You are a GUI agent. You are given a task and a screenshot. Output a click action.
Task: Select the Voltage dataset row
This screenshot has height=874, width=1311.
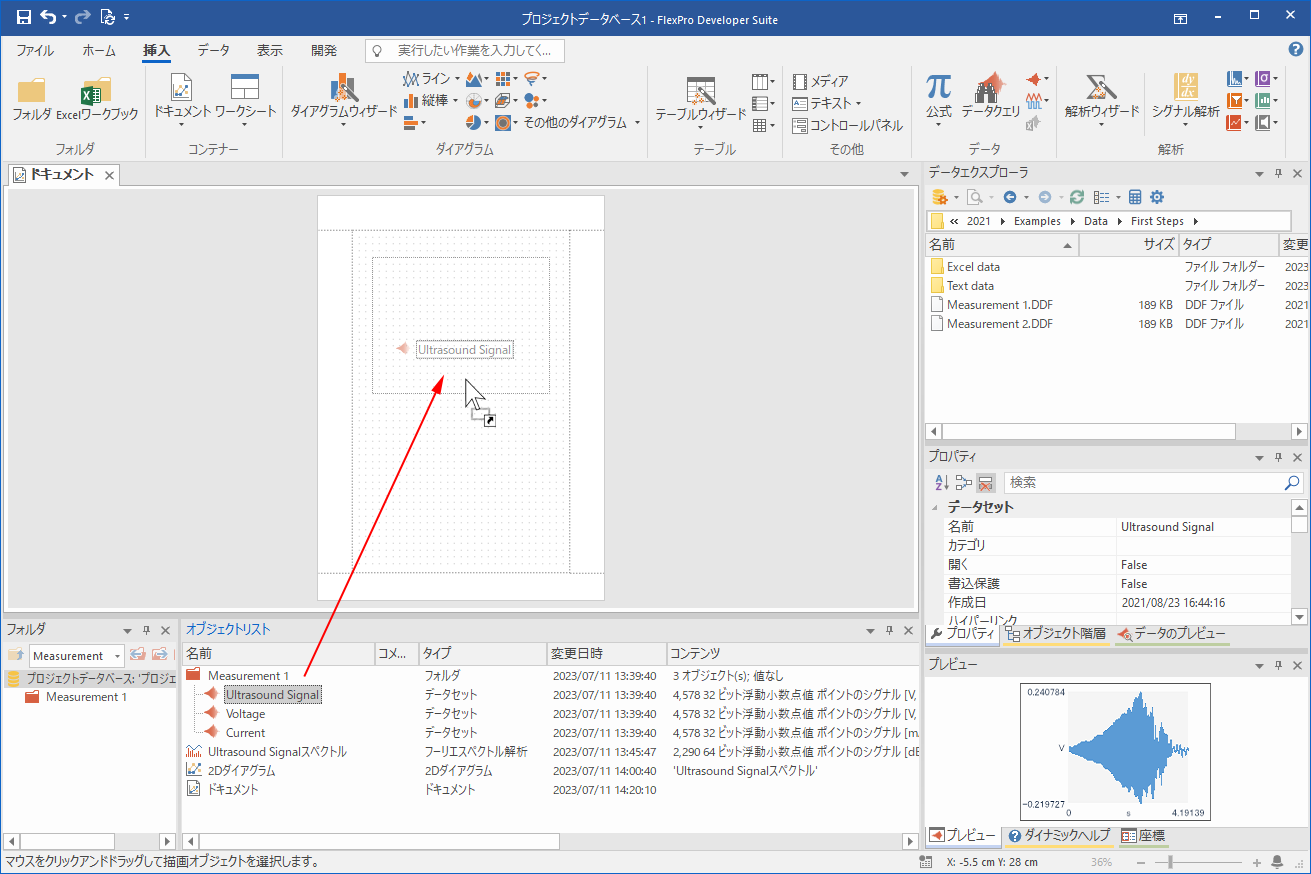click(245, 714)
